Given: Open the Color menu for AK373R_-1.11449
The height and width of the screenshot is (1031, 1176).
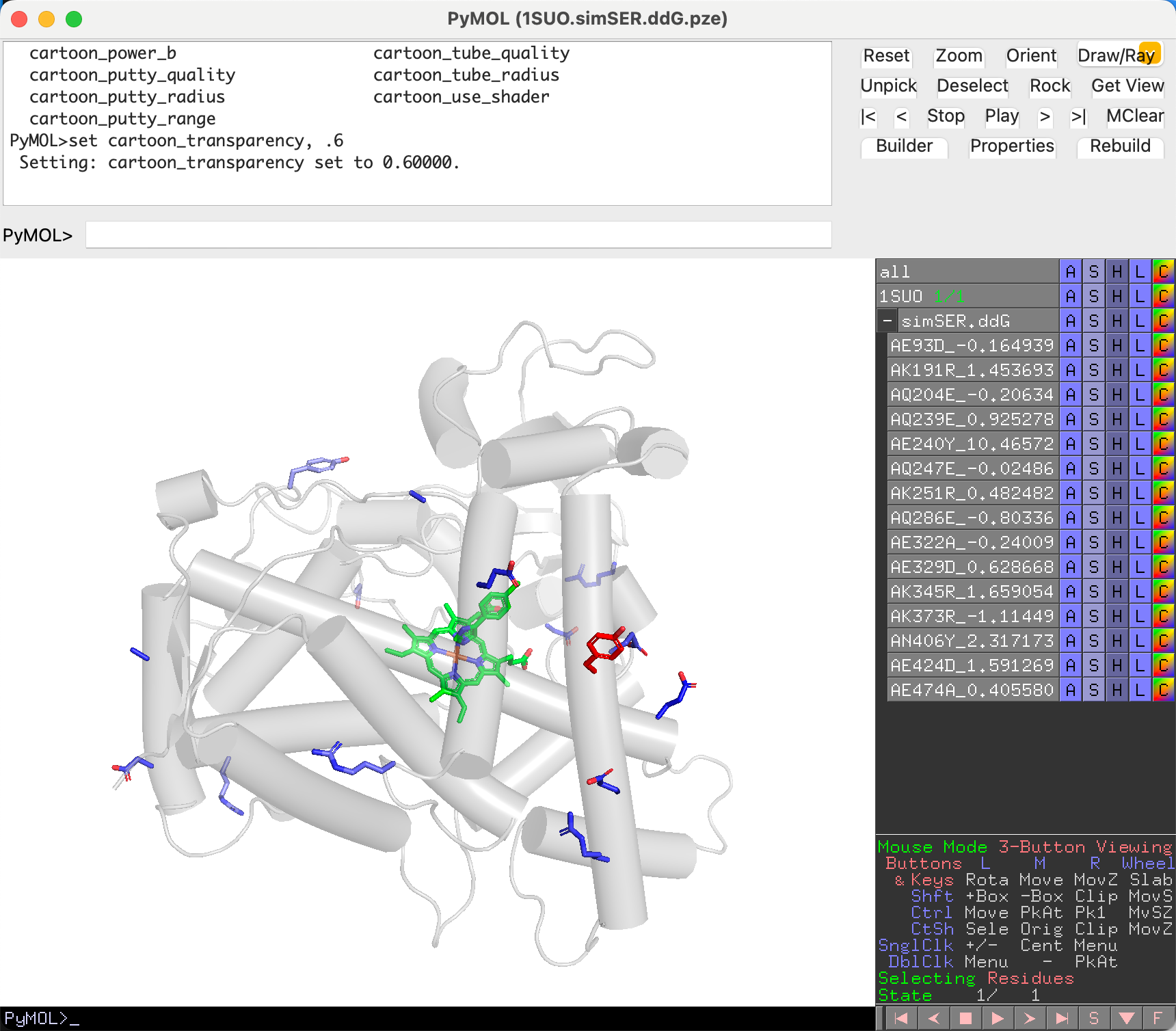Looking at the screenshot, I should 1163,616.
